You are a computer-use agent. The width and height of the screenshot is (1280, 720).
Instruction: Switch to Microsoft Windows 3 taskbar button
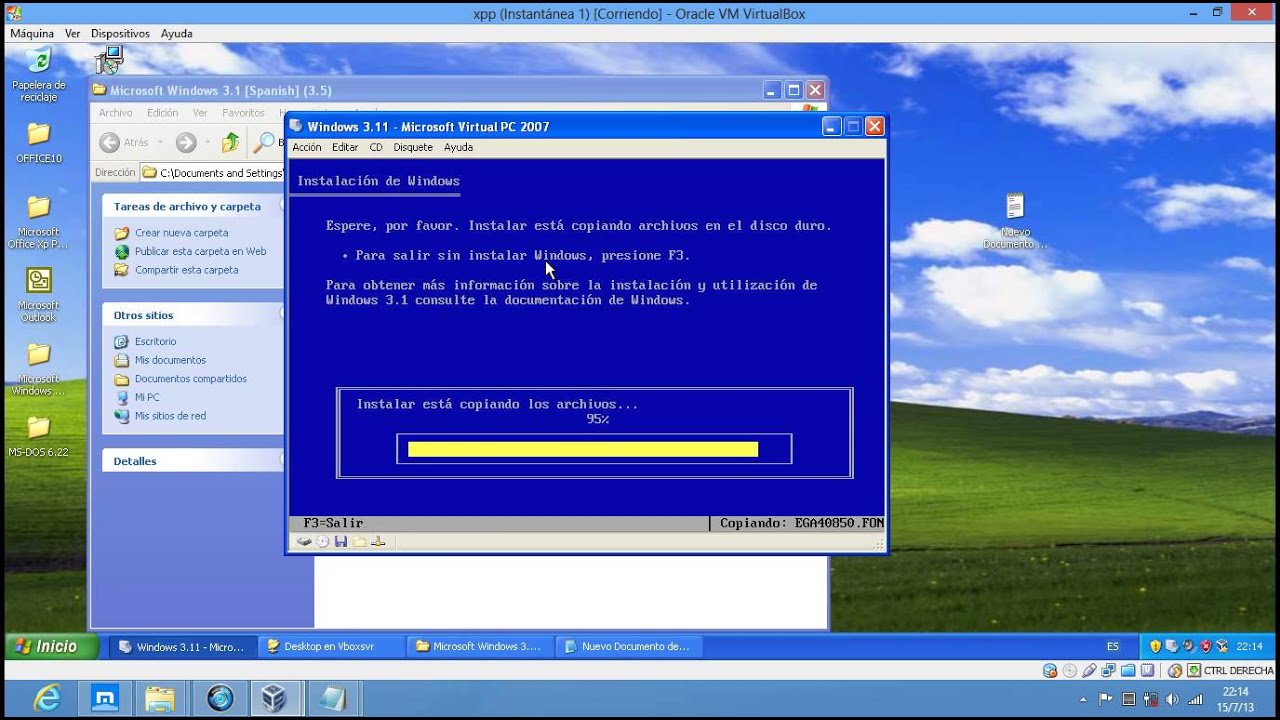point(478,646)
